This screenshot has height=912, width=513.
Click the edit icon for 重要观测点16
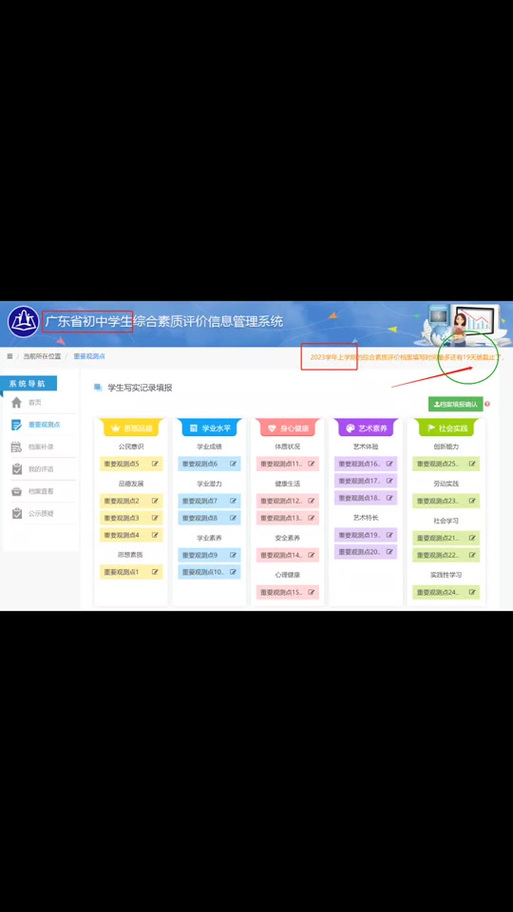pyautogui.click(x=390, y=464)
